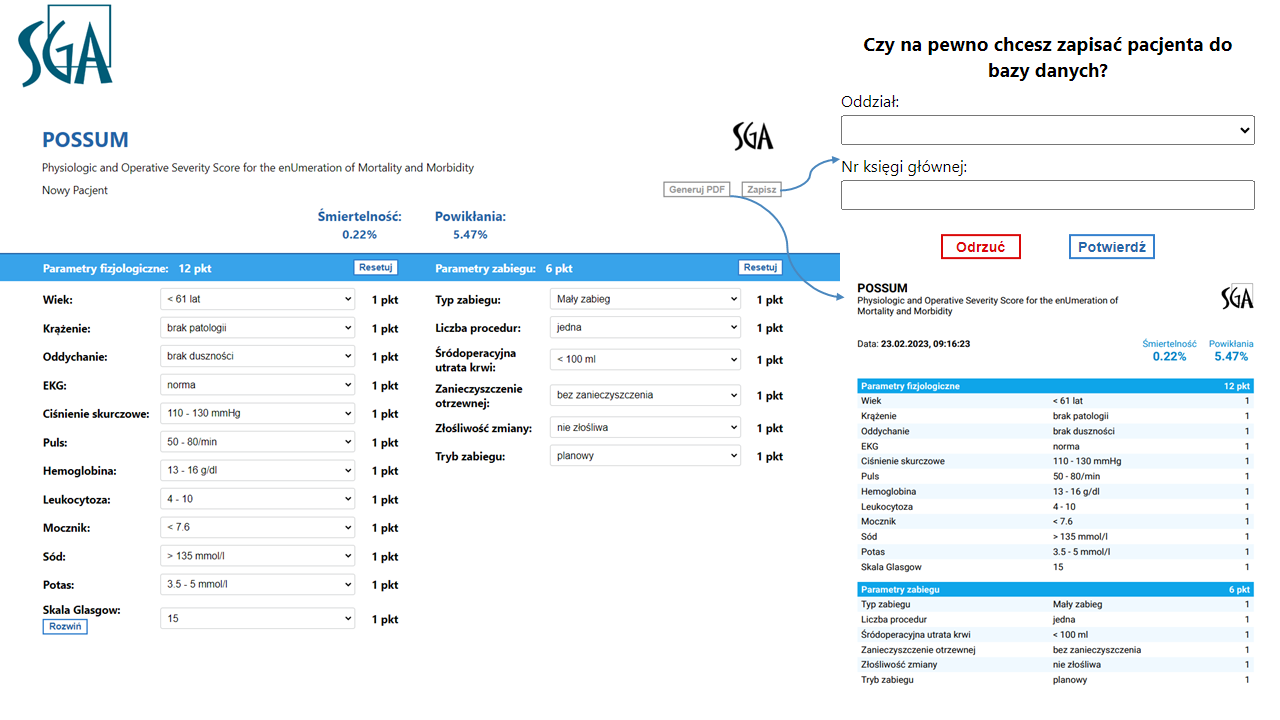Click the Nowy Pacjent text
Screen dimensions: 1280x720
[75, 190]
